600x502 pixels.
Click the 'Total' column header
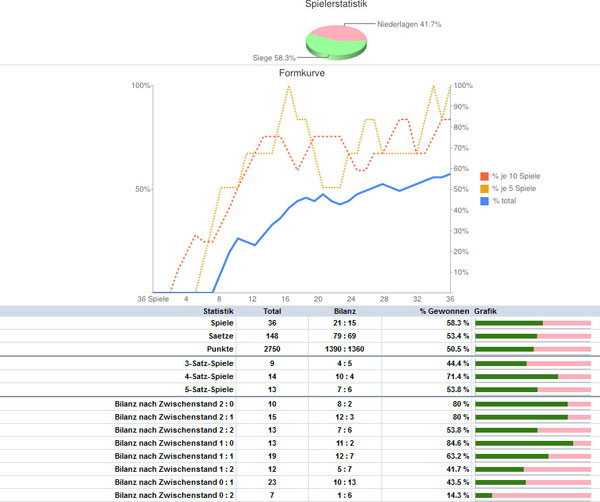click(272, 311)
